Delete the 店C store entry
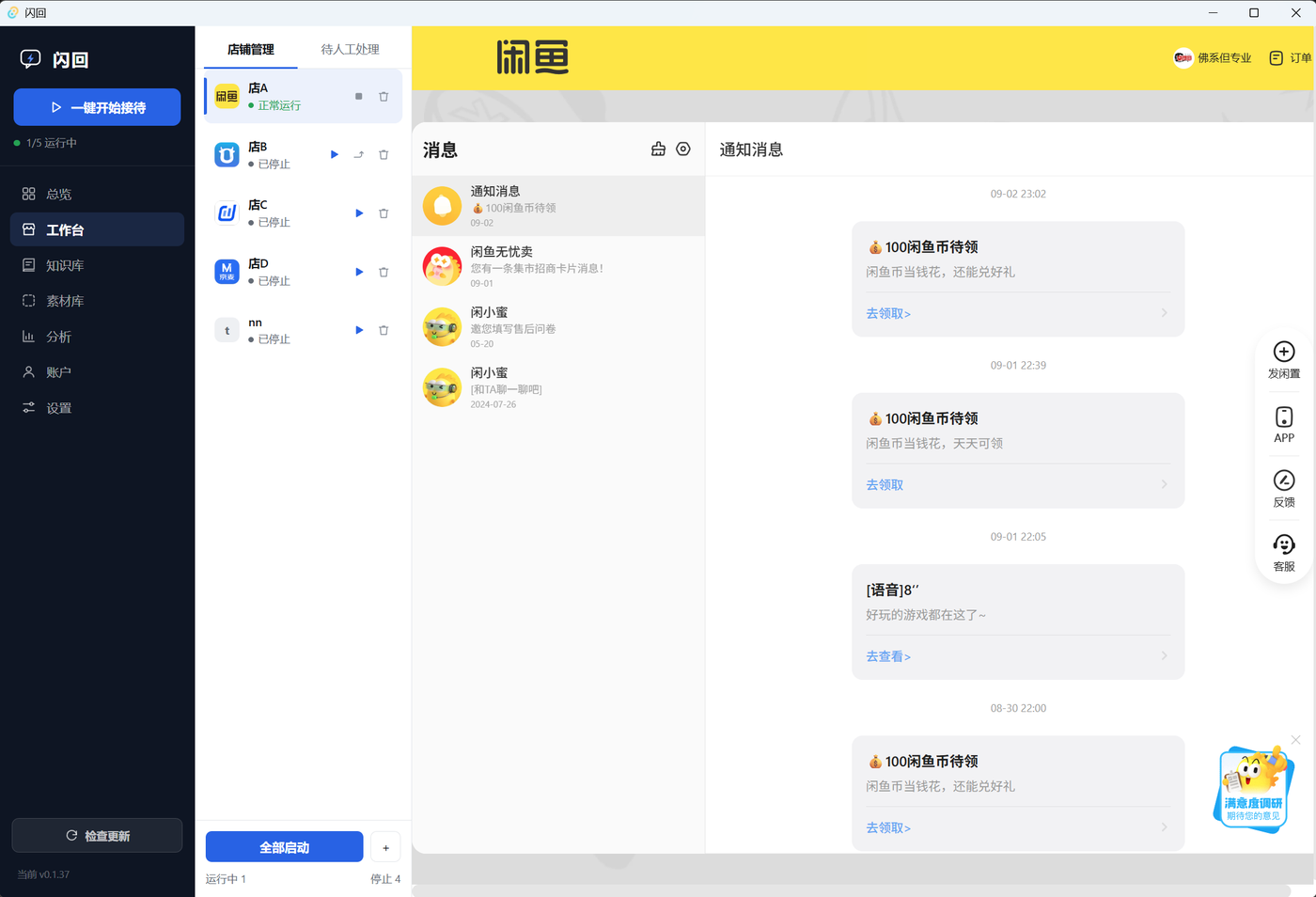 pyautogui.click(x=384, y=213)
